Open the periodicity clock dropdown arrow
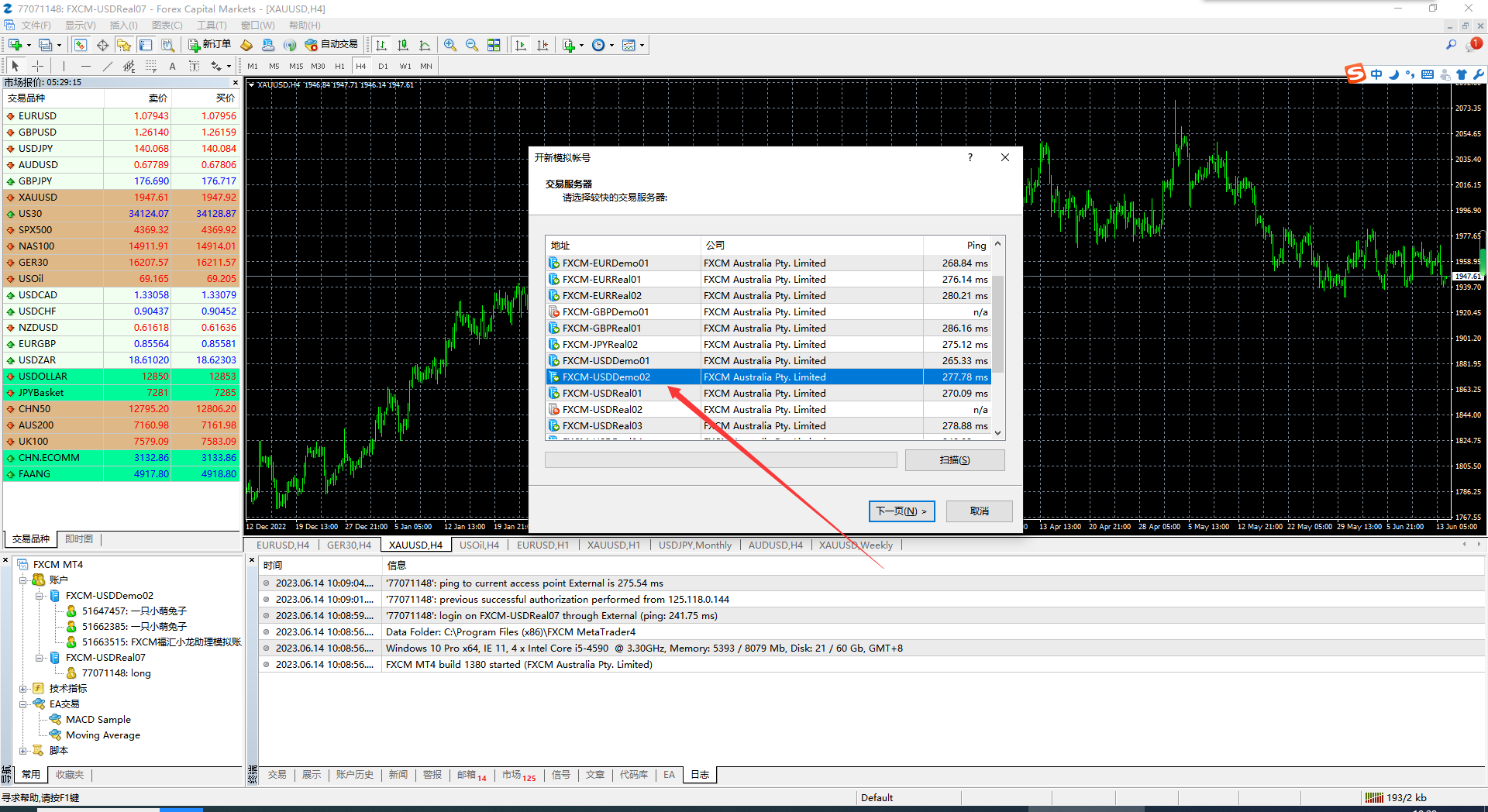This screenshot has width=1488, height=812. 612,45
